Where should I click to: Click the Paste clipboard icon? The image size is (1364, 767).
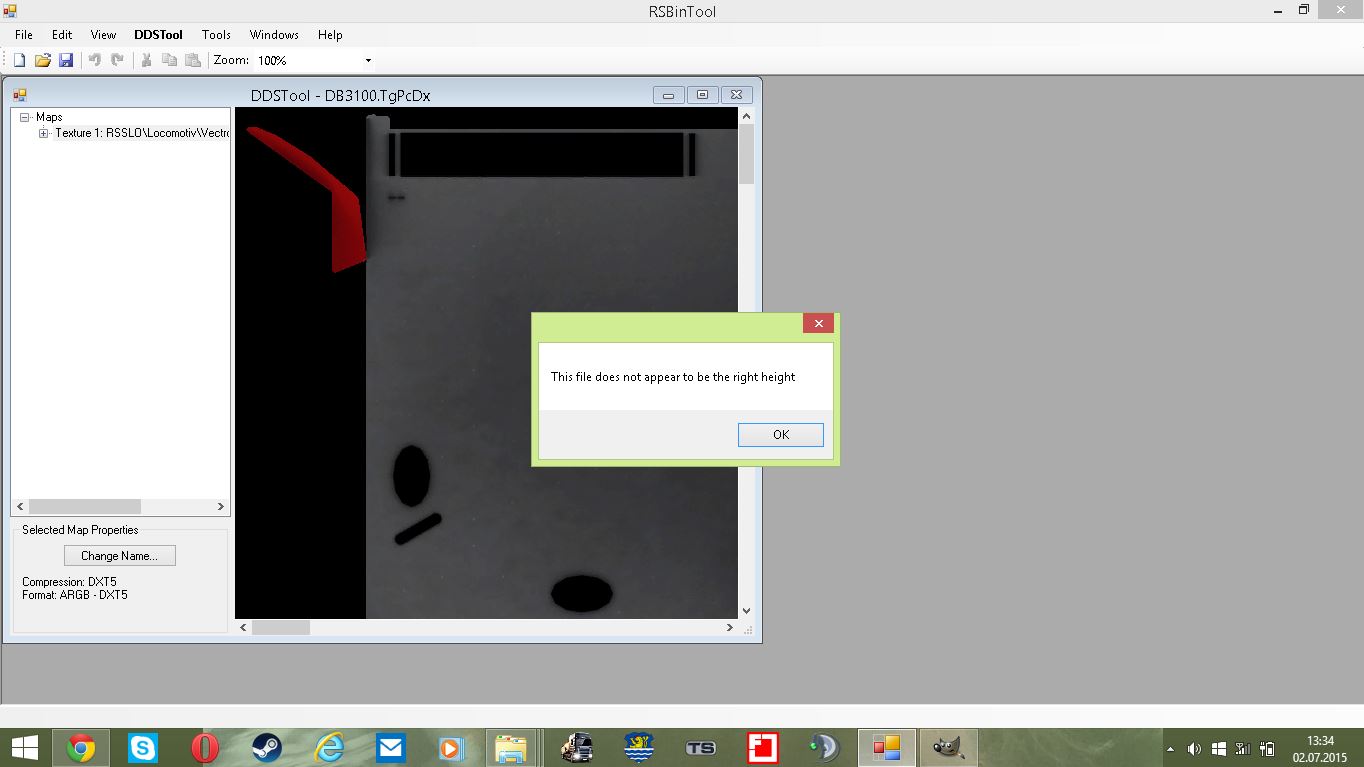[x=192, y=60]
